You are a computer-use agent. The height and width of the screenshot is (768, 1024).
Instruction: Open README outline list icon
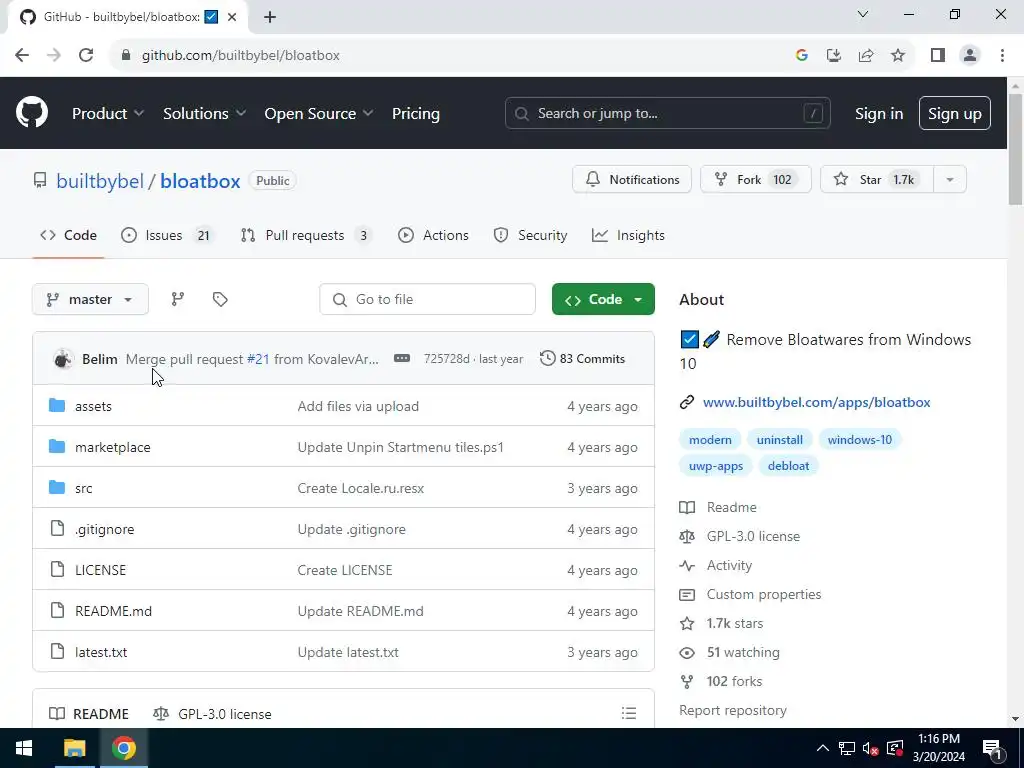click(628, 713)
